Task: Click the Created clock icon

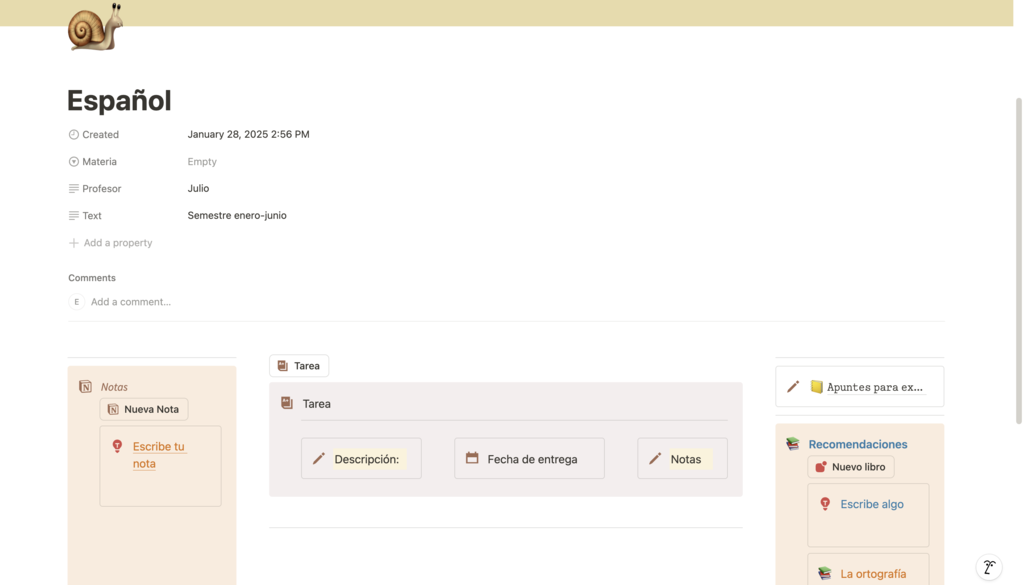Action: pyautogui.click(x=74, y=134)
